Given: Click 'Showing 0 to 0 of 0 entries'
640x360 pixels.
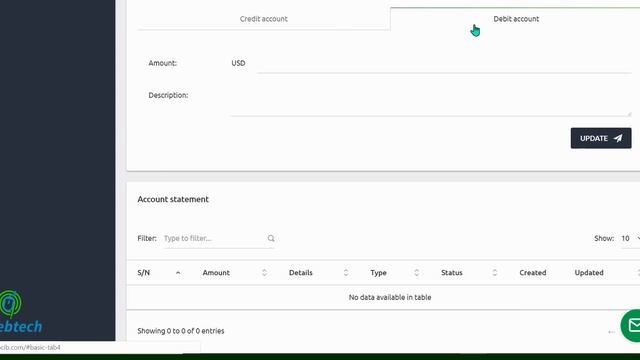Looking at the screenshot, I should click(x=181, y=331).
